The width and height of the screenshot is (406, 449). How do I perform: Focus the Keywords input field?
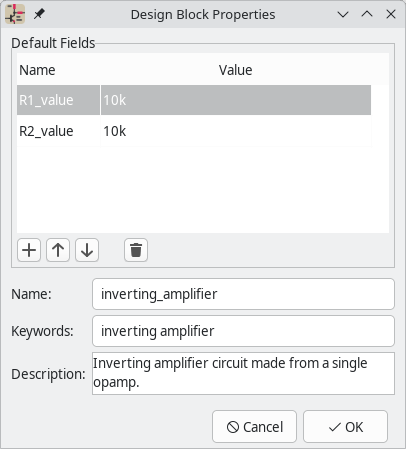(243, 331)
